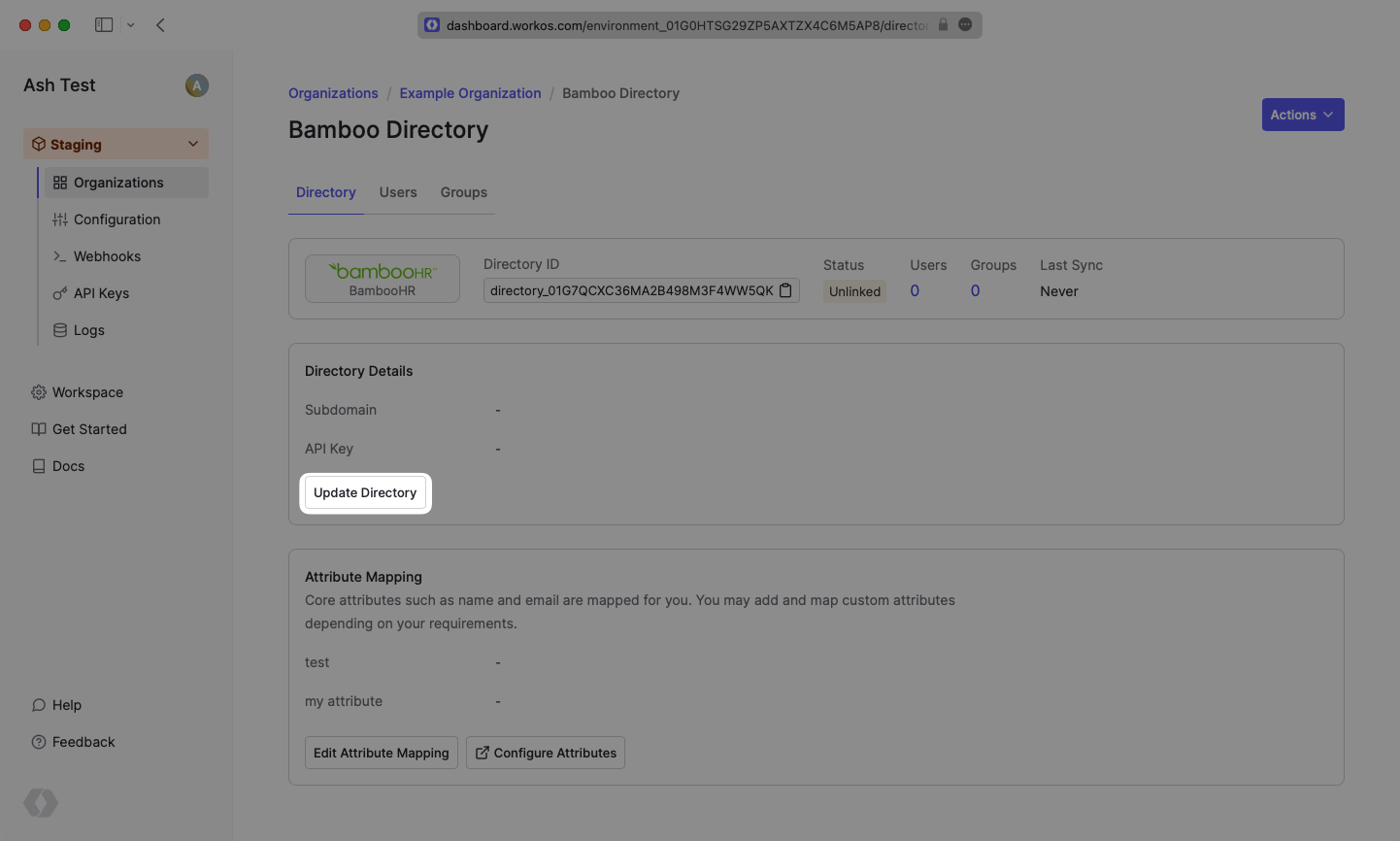Click the Edit Attribute Mapping button

[x=381, y=753]
